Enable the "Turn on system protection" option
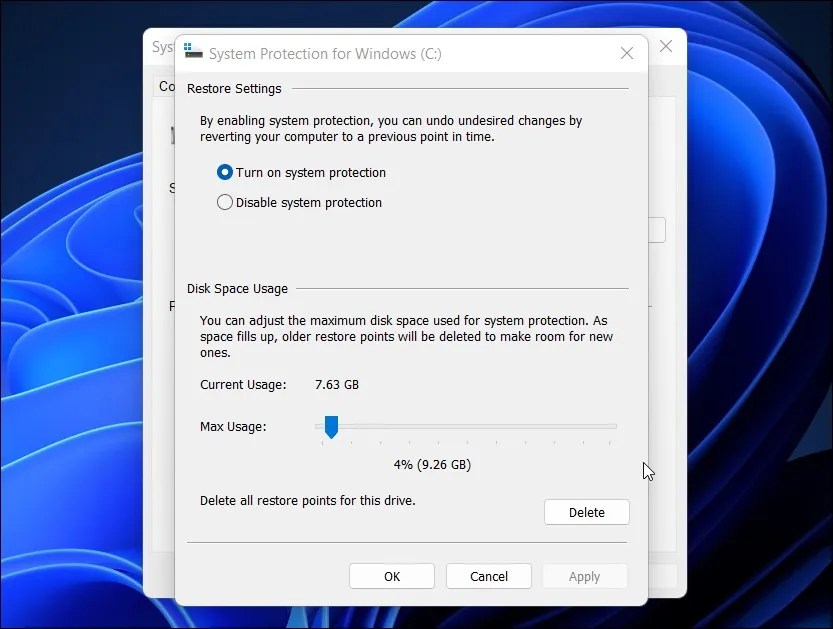The height and width of the screenshot is (629, 833). [225, 172]
